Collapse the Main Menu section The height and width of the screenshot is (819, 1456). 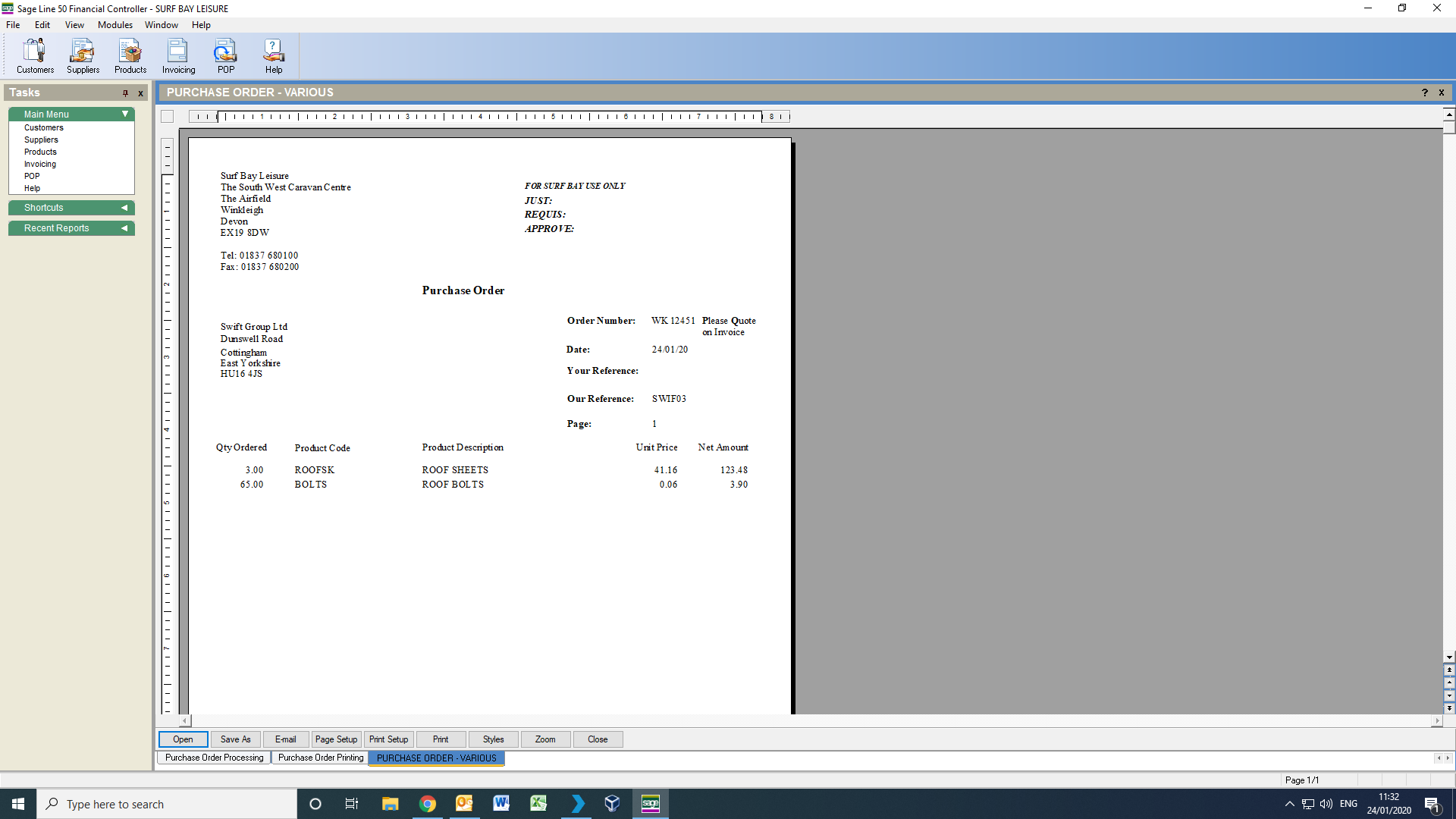[x=125, y=115]
